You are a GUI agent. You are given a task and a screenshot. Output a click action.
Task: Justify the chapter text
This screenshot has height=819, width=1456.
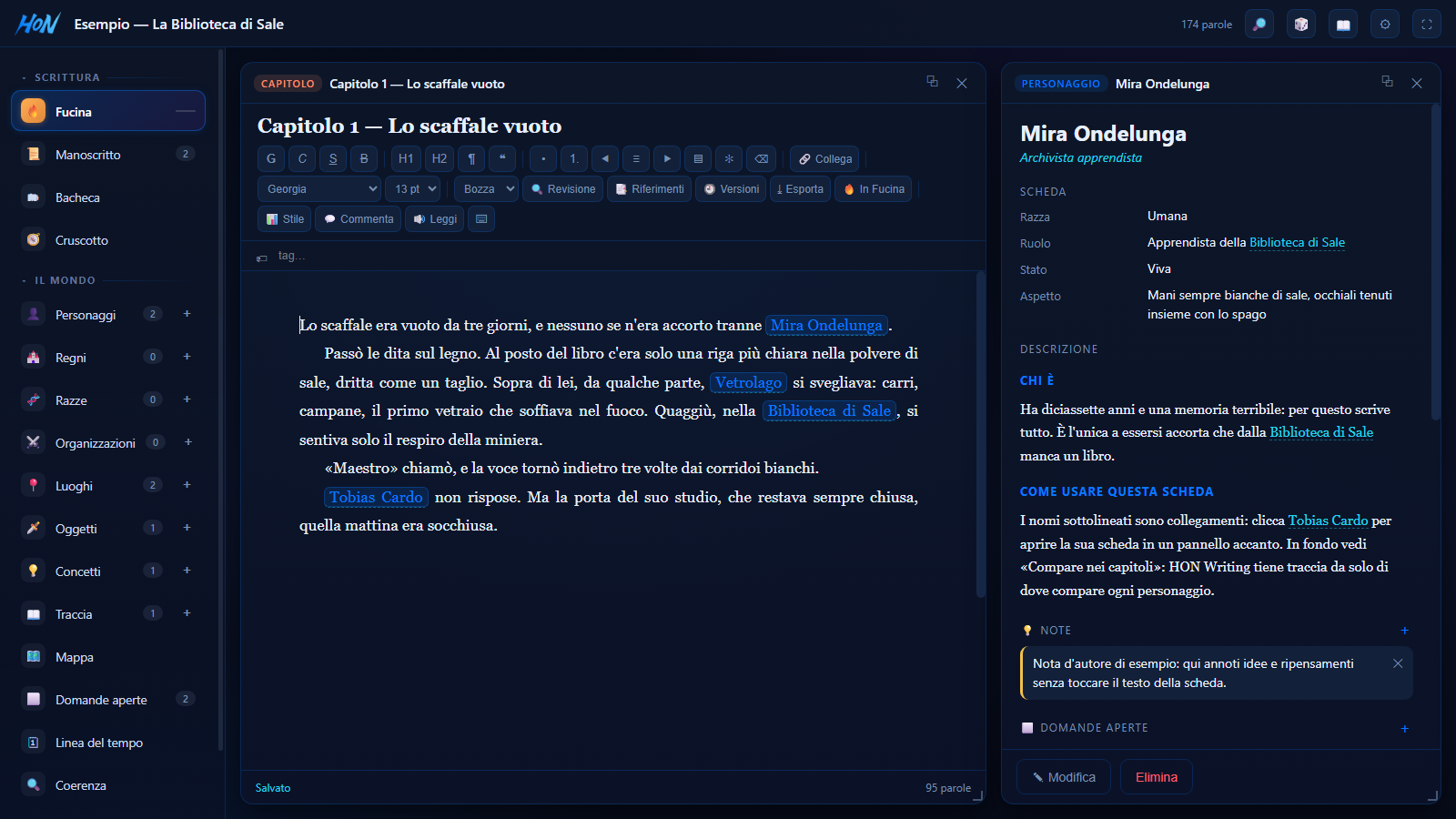(698, 158)
